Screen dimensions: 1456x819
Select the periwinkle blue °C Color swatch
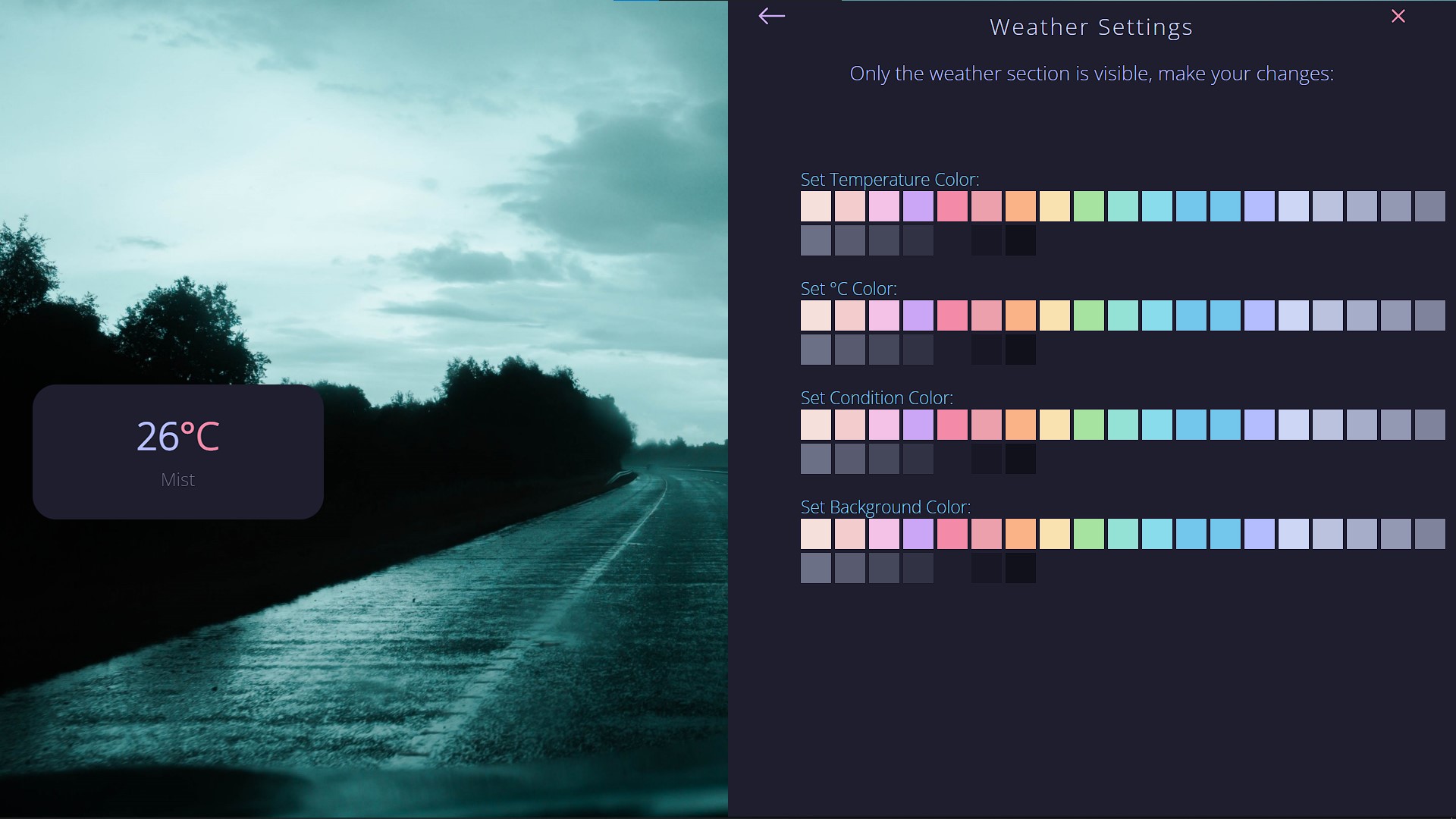pyautogui.click(x=1260, y=315)
